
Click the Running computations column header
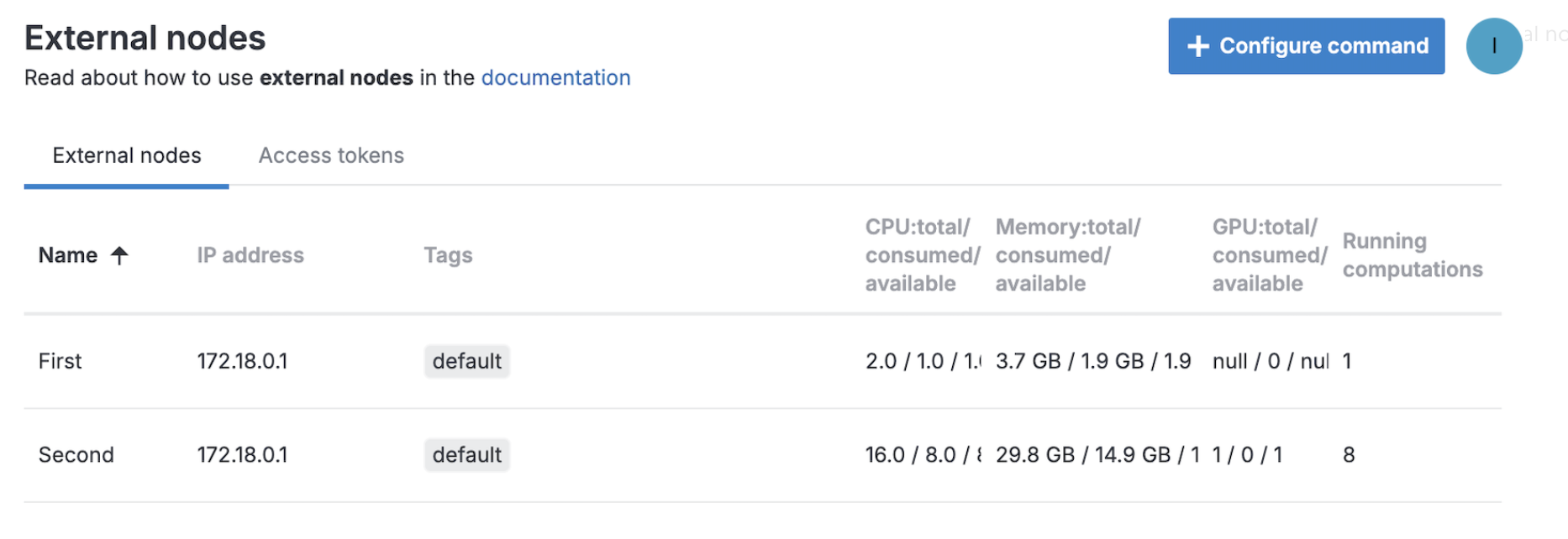click(1412, 254)
